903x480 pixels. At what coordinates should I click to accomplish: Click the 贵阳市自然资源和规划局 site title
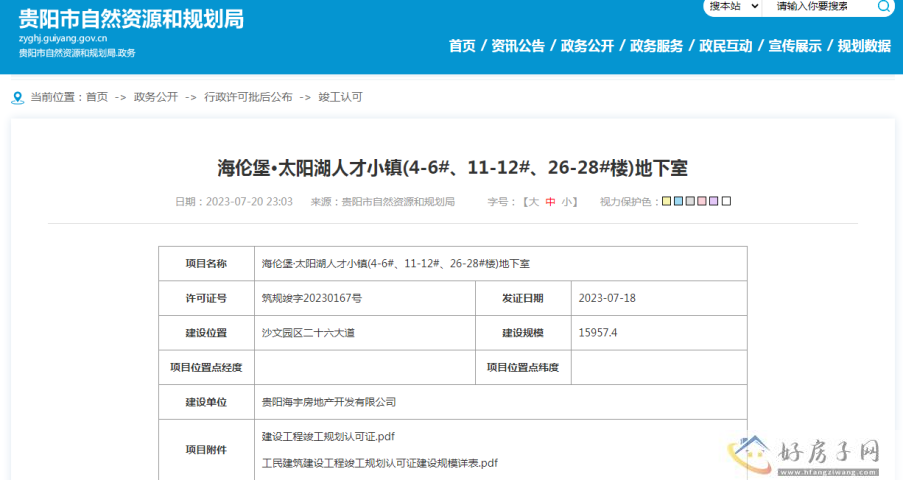click(131, 19)
